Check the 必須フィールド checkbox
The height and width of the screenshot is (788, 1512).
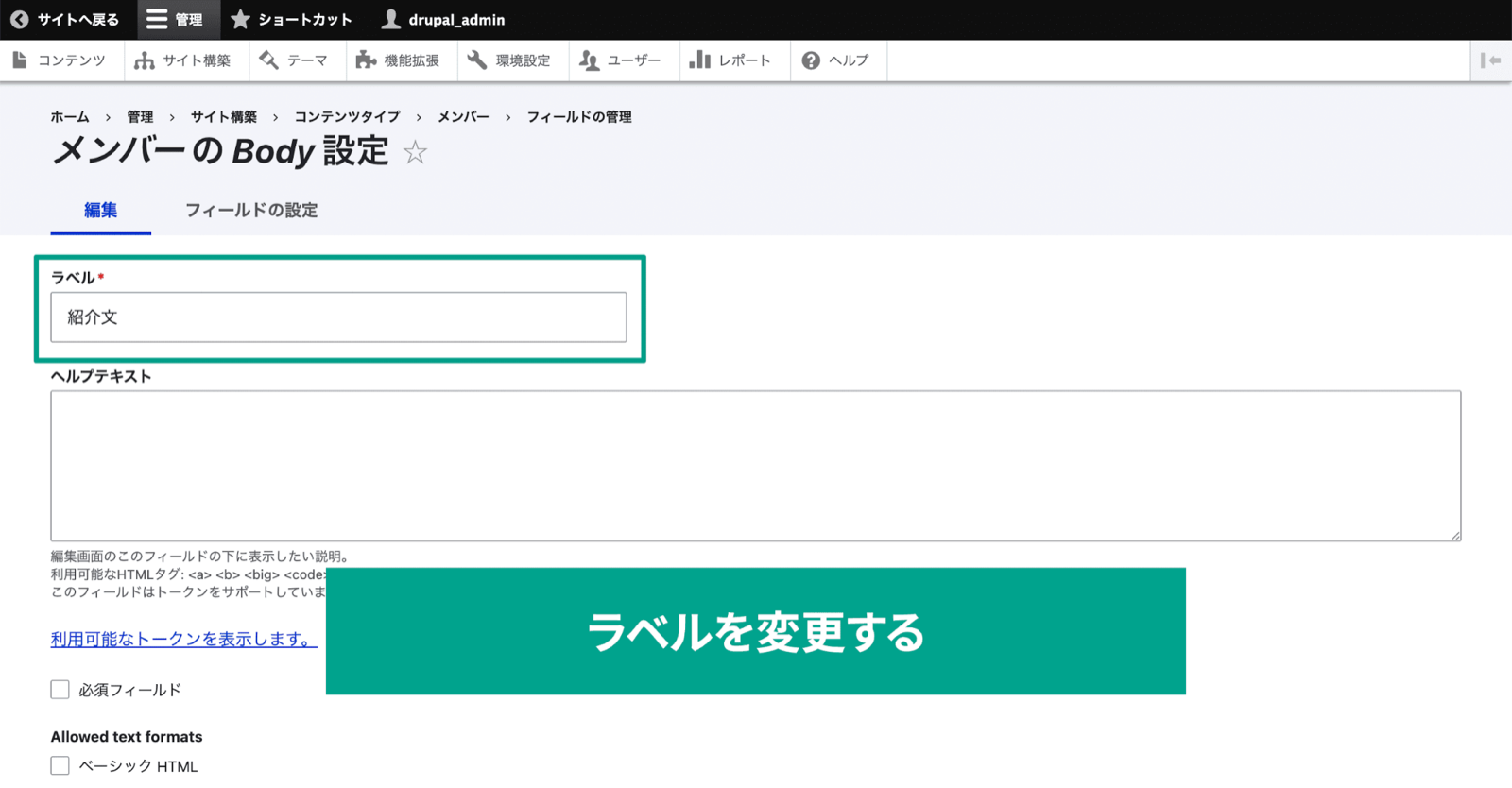[x=60, y=690]
